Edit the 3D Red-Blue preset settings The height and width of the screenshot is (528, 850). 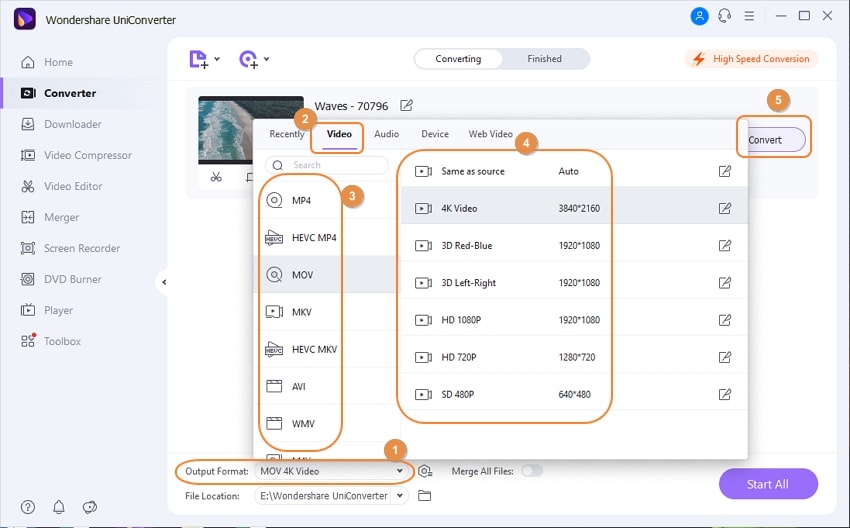point(725,246)
